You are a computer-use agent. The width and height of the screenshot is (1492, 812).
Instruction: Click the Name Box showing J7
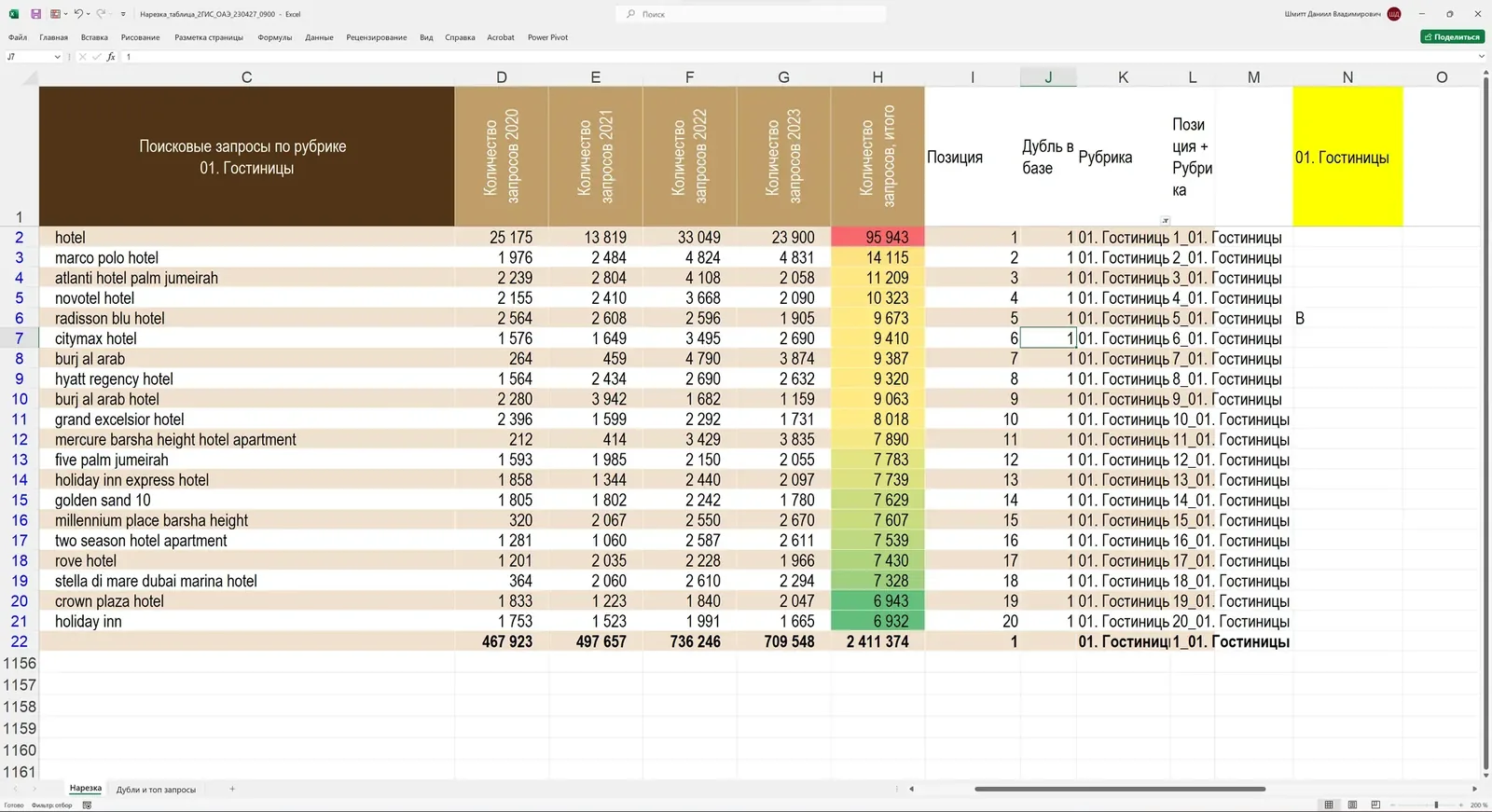(28, 57)
